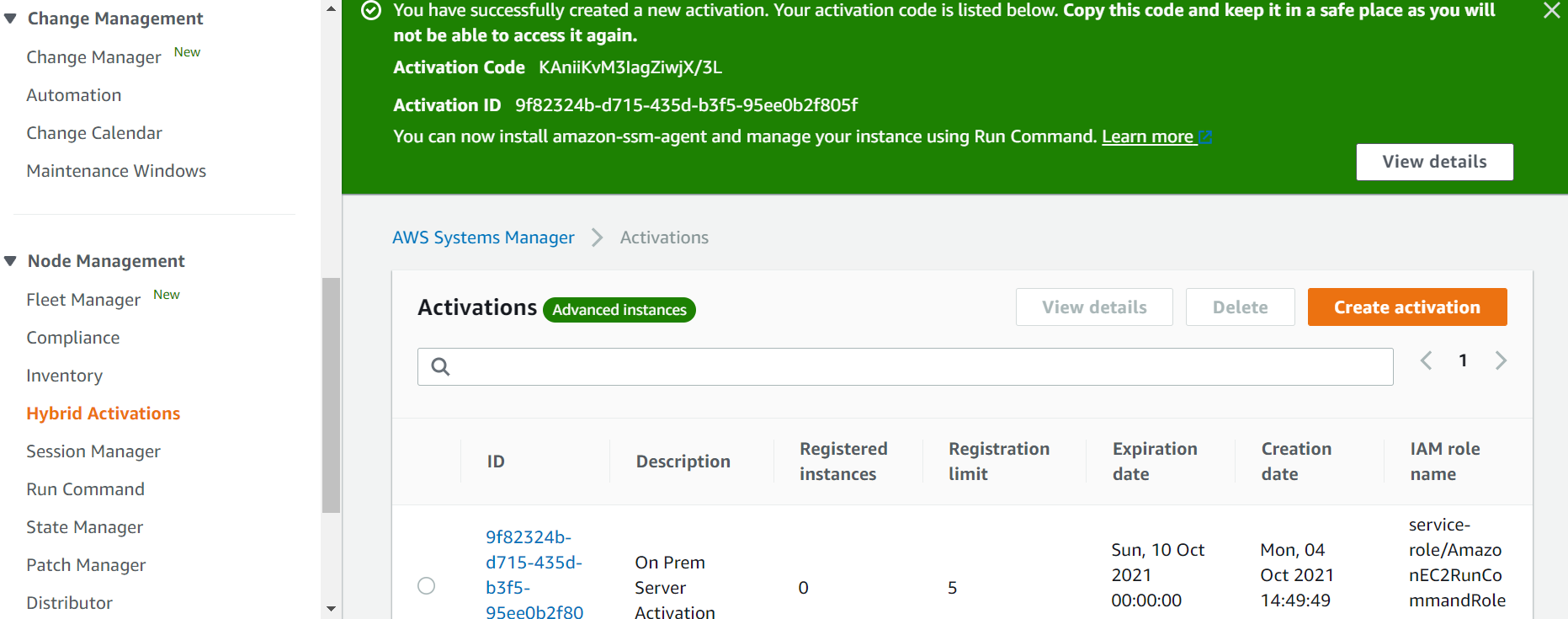Click the Activation ID value in banner

click(686, 105)
